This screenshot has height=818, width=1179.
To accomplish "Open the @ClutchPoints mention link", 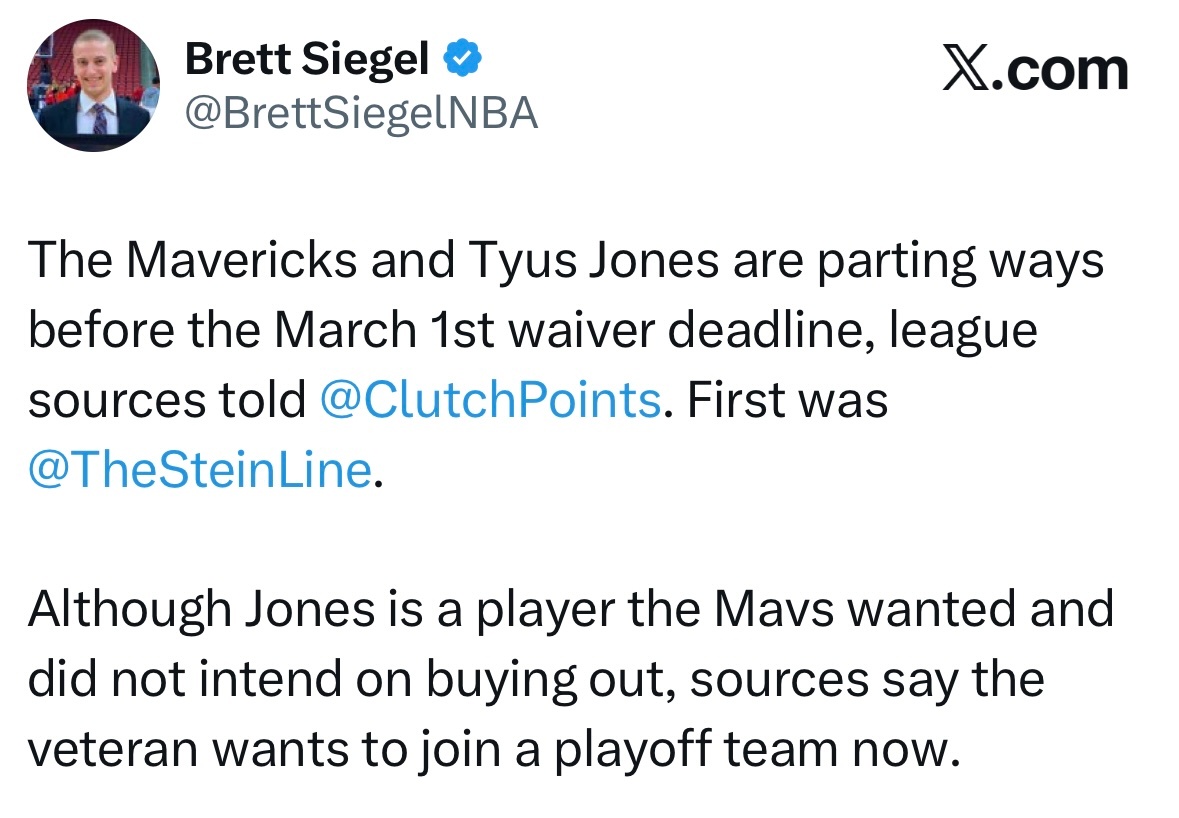I will coord(489,400).
